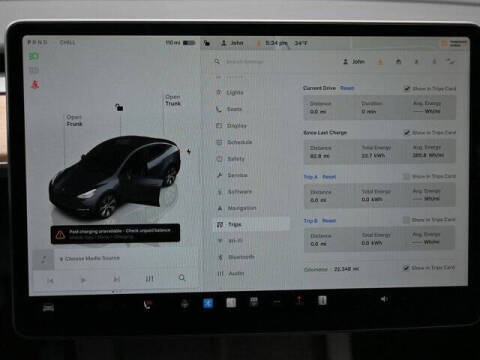This screenshot has height=360, width=480.
Task: Tap the connectivity signal icon in the settings header
Action: click(450, 61)
